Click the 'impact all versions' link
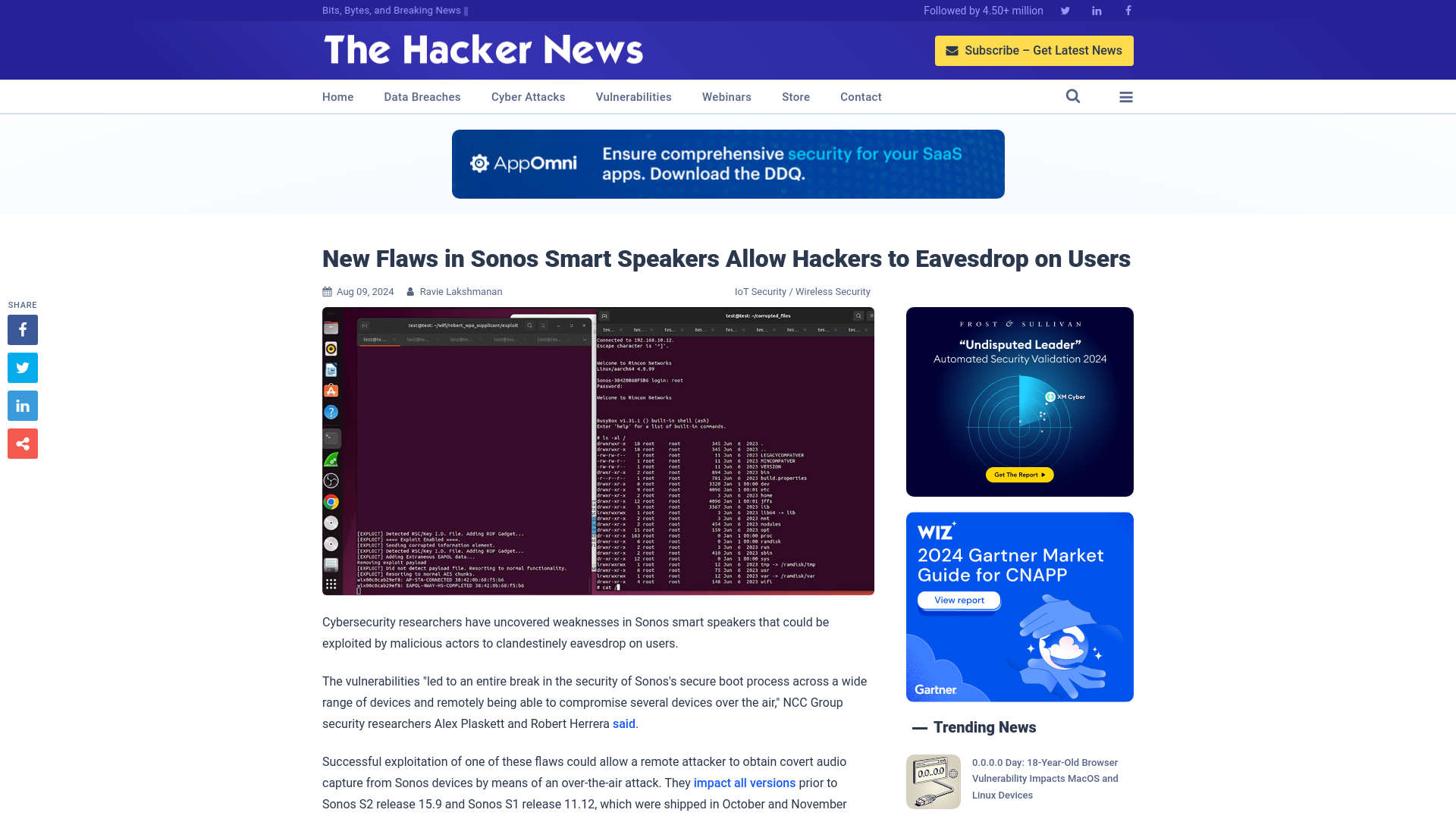 (x=744, y=782)
